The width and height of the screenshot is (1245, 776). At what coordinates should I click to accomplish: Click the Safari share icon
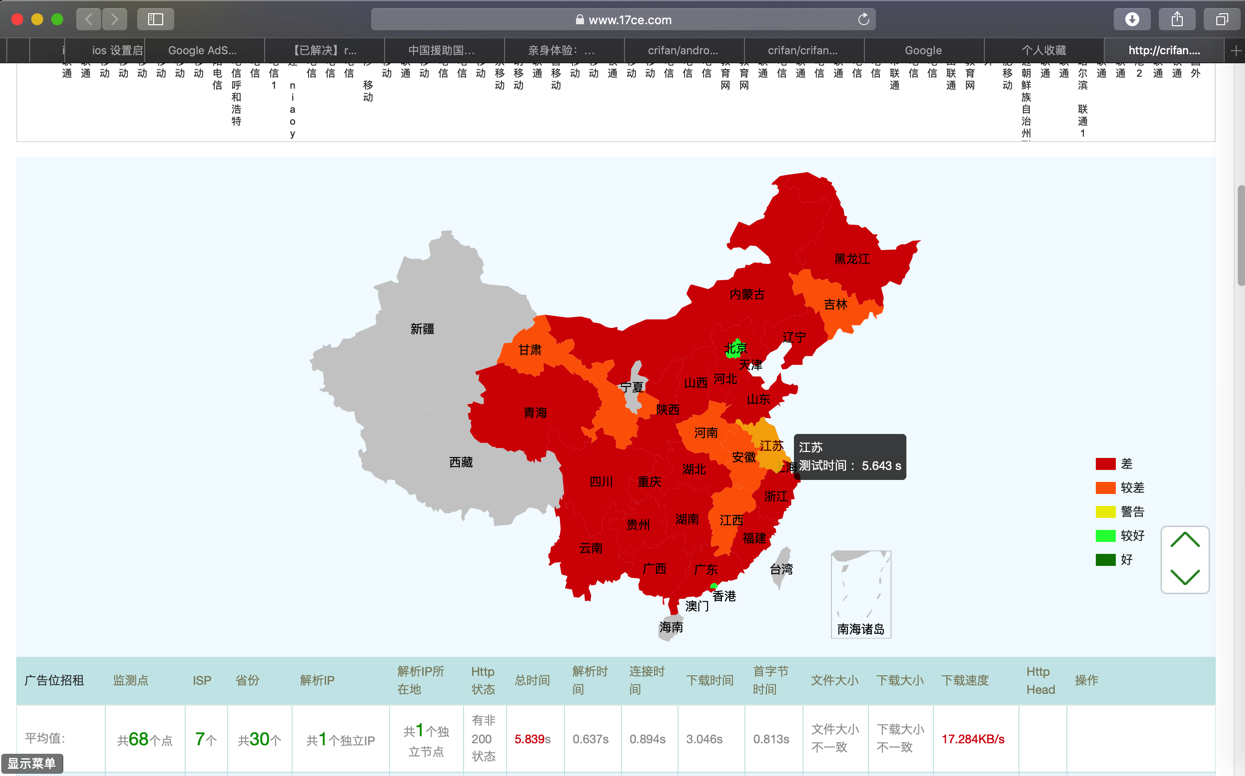tap(1177, 19)
